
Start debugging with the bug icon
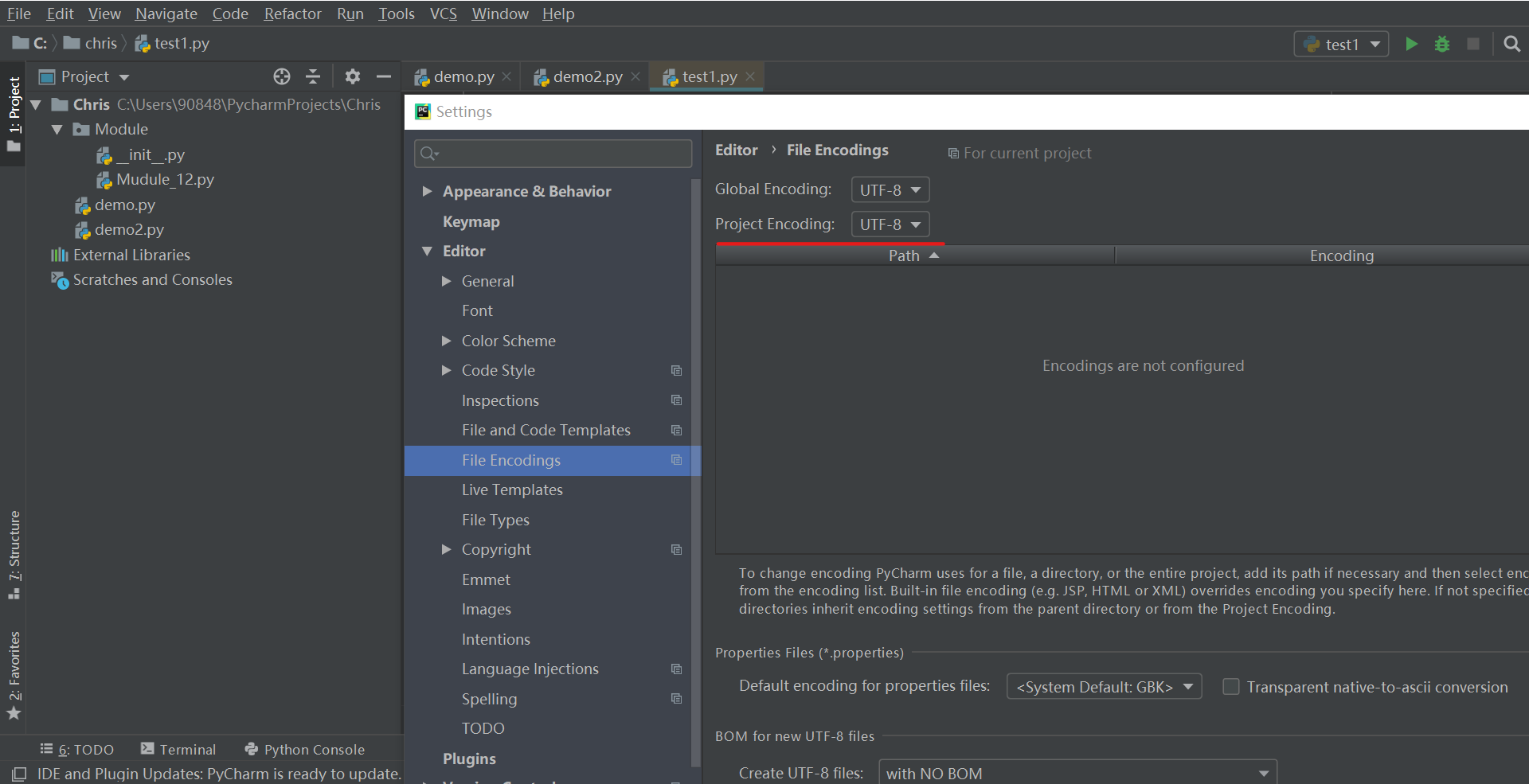[1442, 44]
